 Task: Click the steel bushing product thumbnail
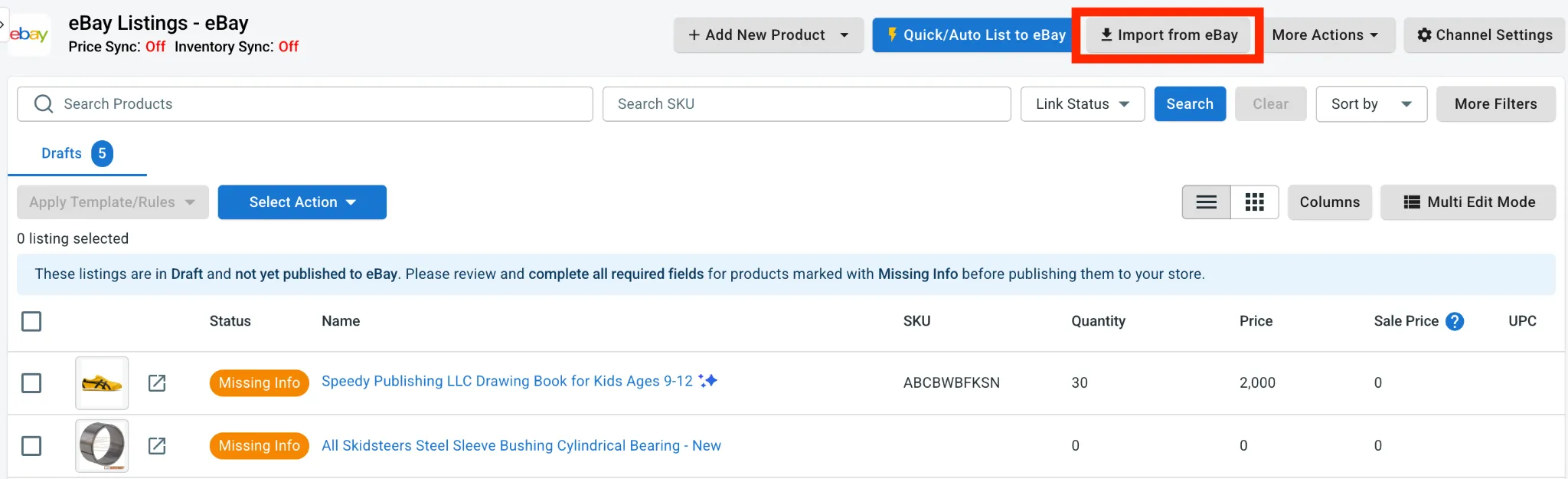pos(102,445)
